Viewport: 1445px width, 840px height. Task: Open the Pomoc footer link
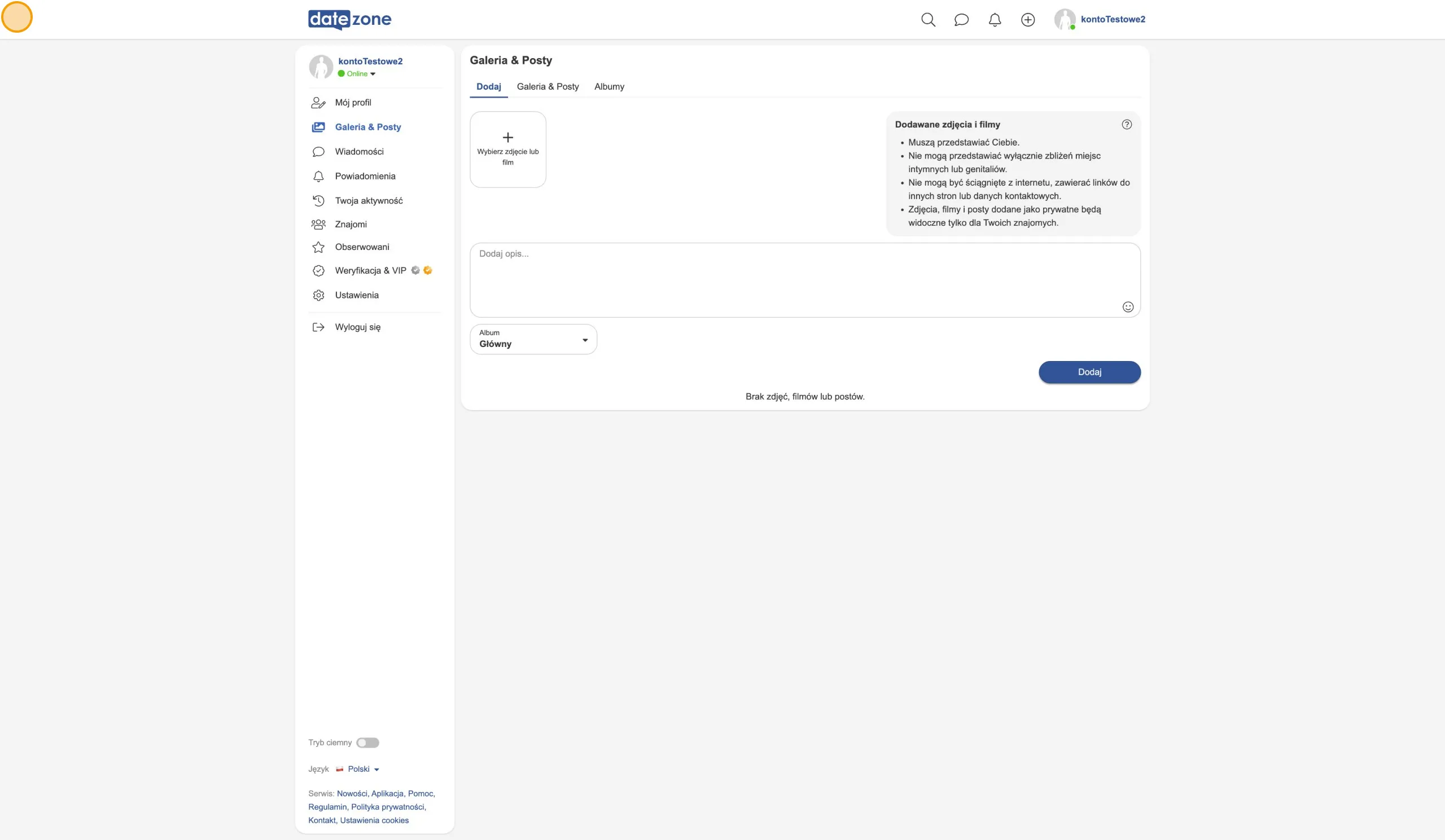[421, 794]
